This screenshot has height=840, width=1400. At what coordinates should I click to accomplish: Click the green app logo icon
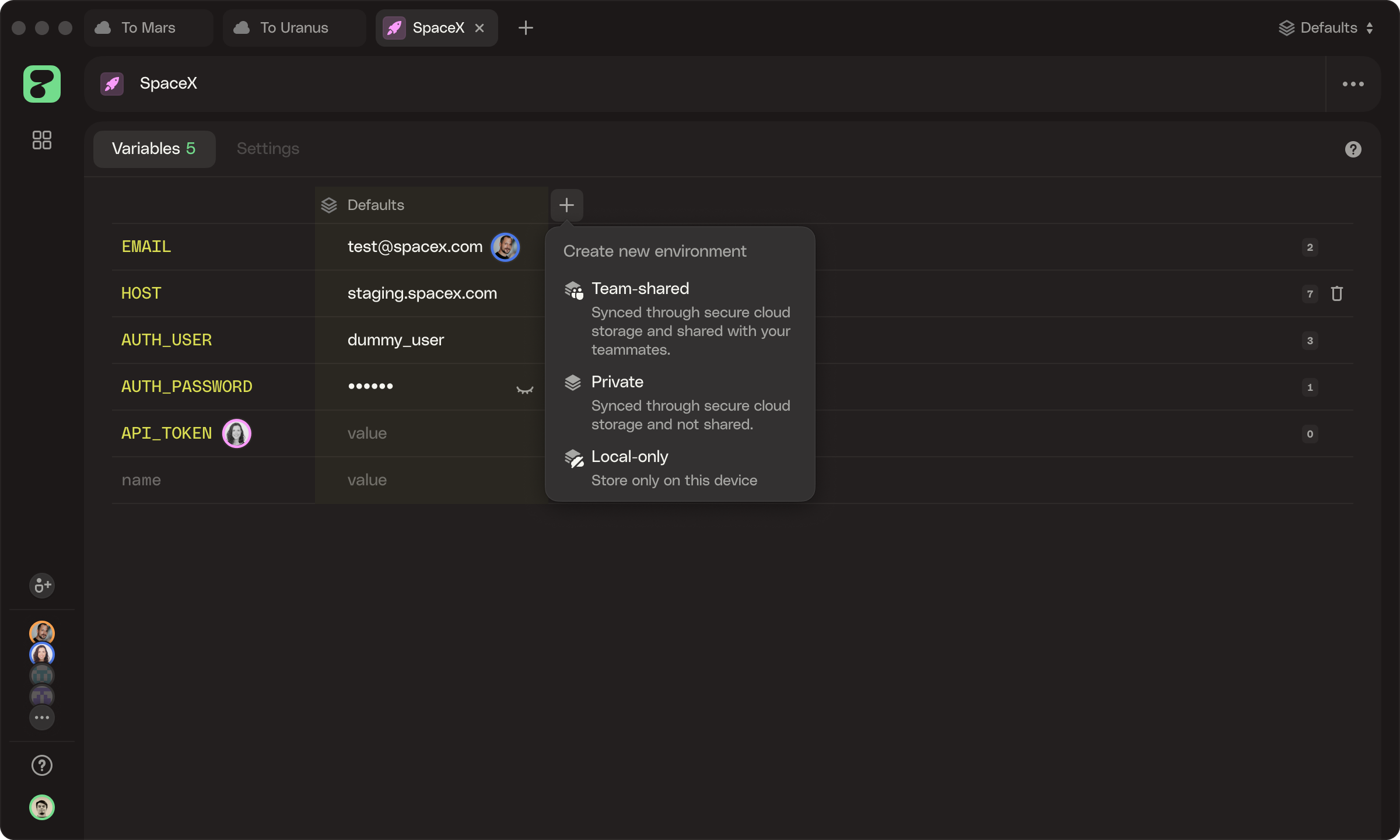tap(41, 84)
